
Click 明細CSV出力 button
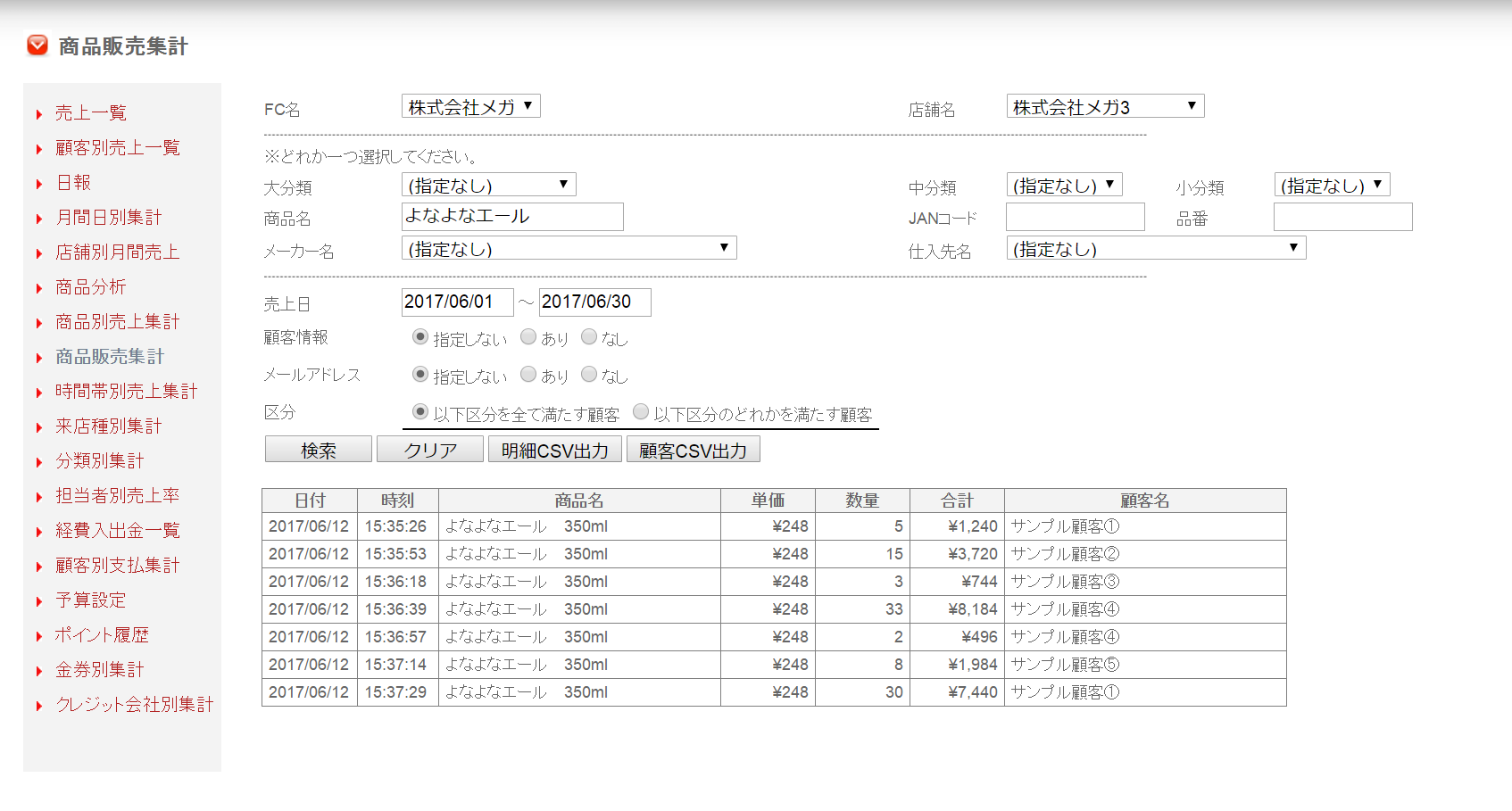tap(555, 449)
